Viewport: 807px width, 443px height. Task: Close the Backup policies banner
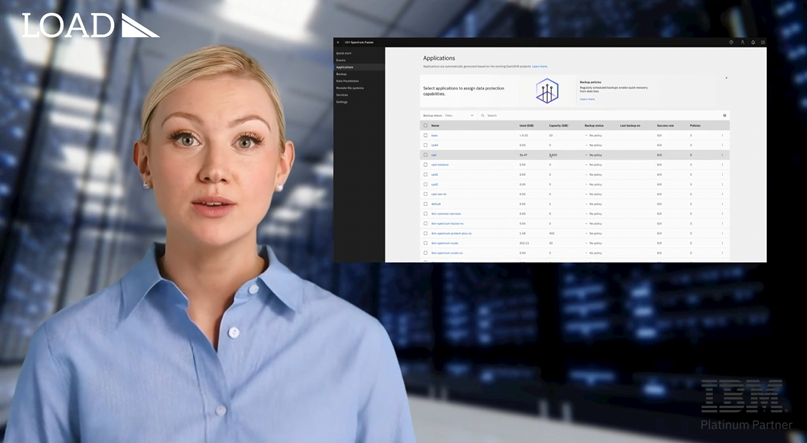726,78
